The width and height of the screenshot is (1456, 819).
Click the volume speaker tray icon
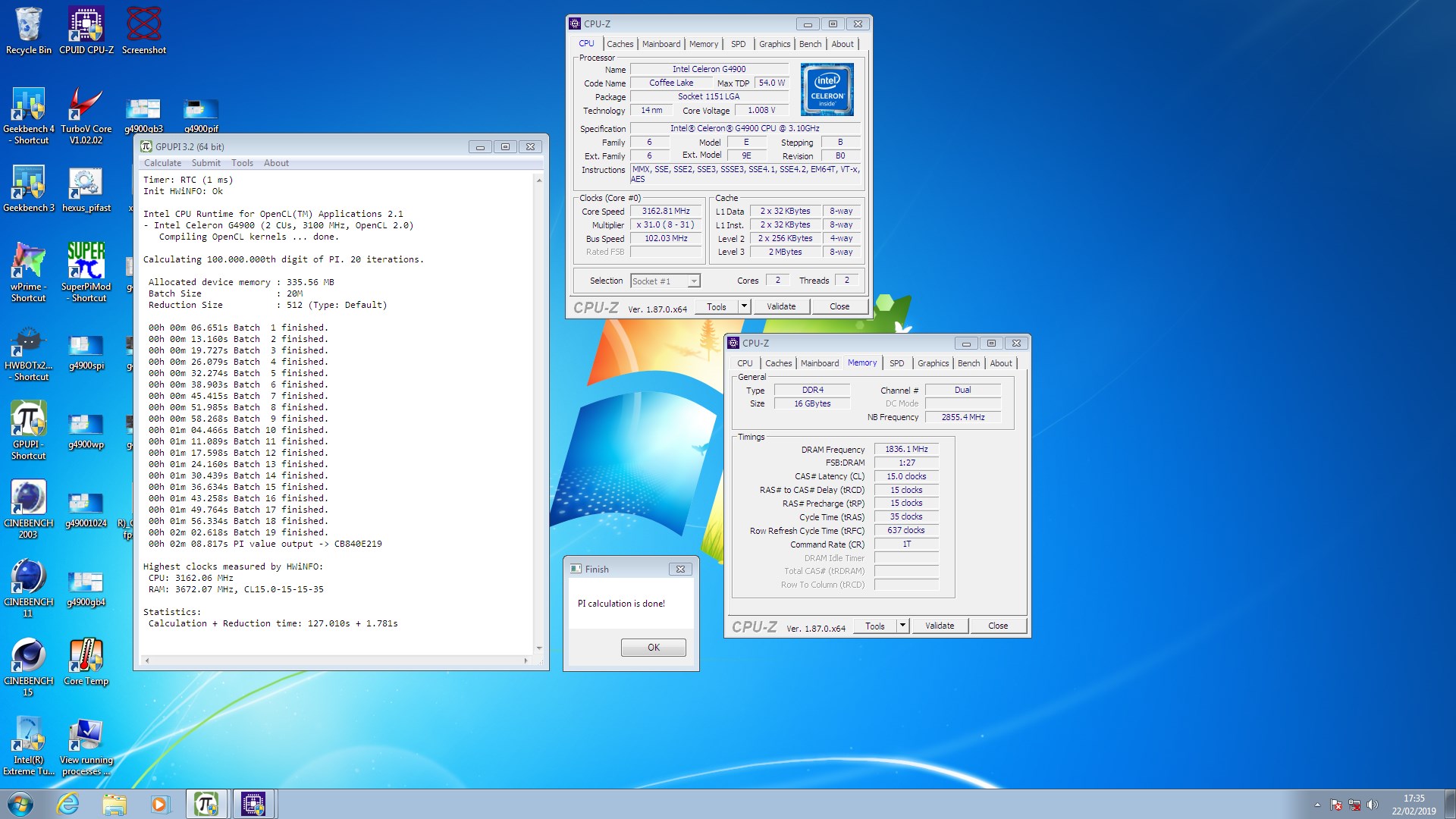point(1372,805)
